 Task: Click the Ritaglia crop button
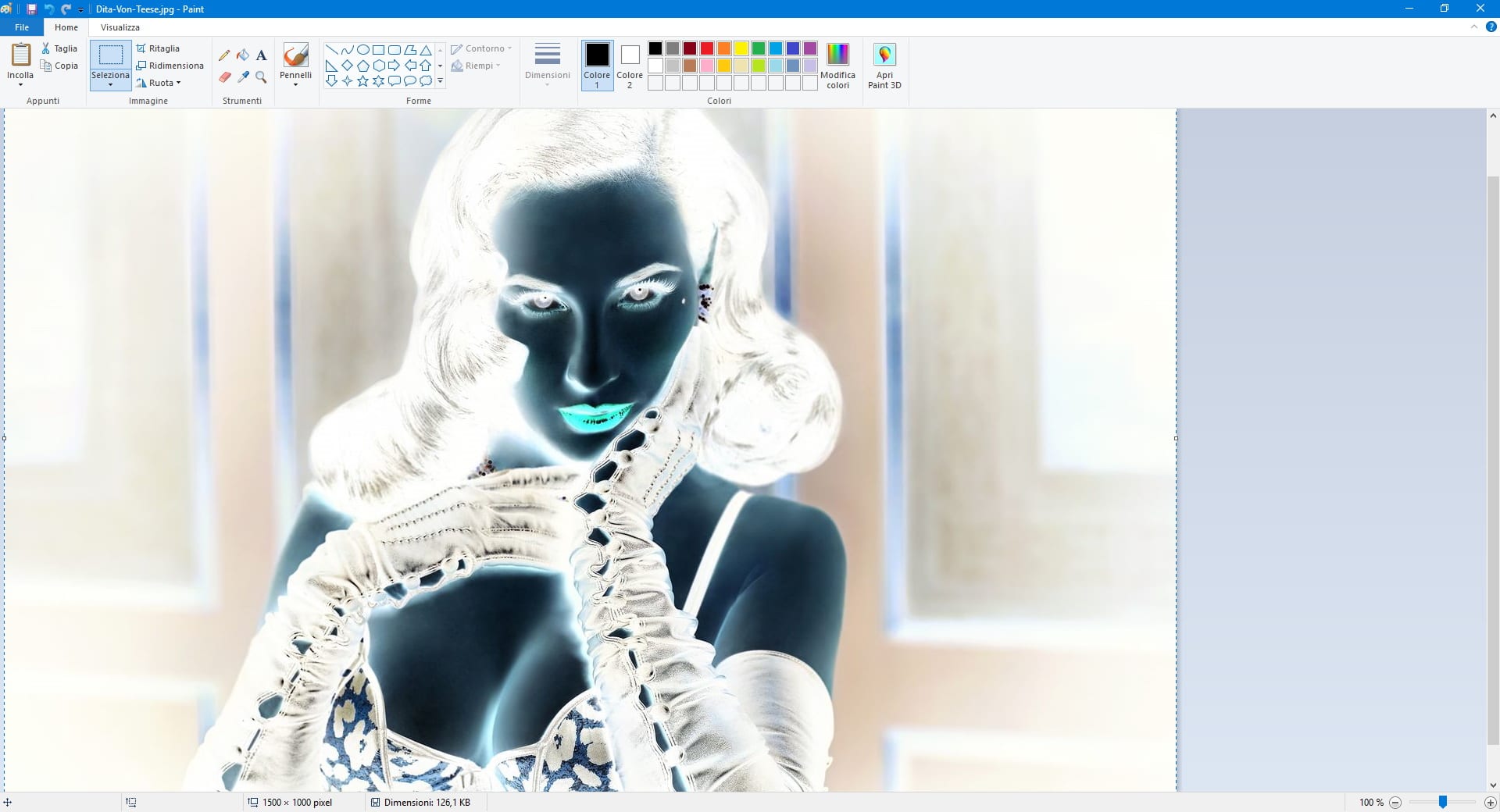158,48
